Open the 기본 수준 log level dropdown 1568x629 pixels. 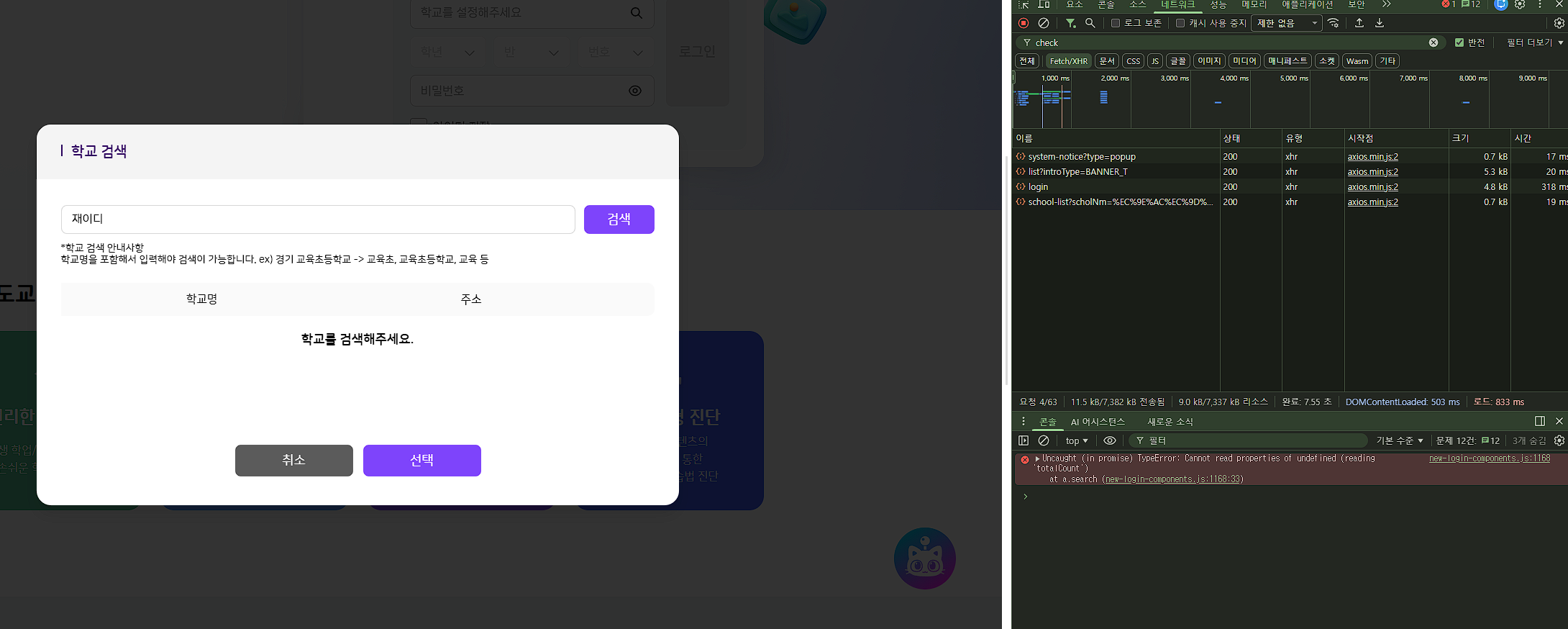1399,440
